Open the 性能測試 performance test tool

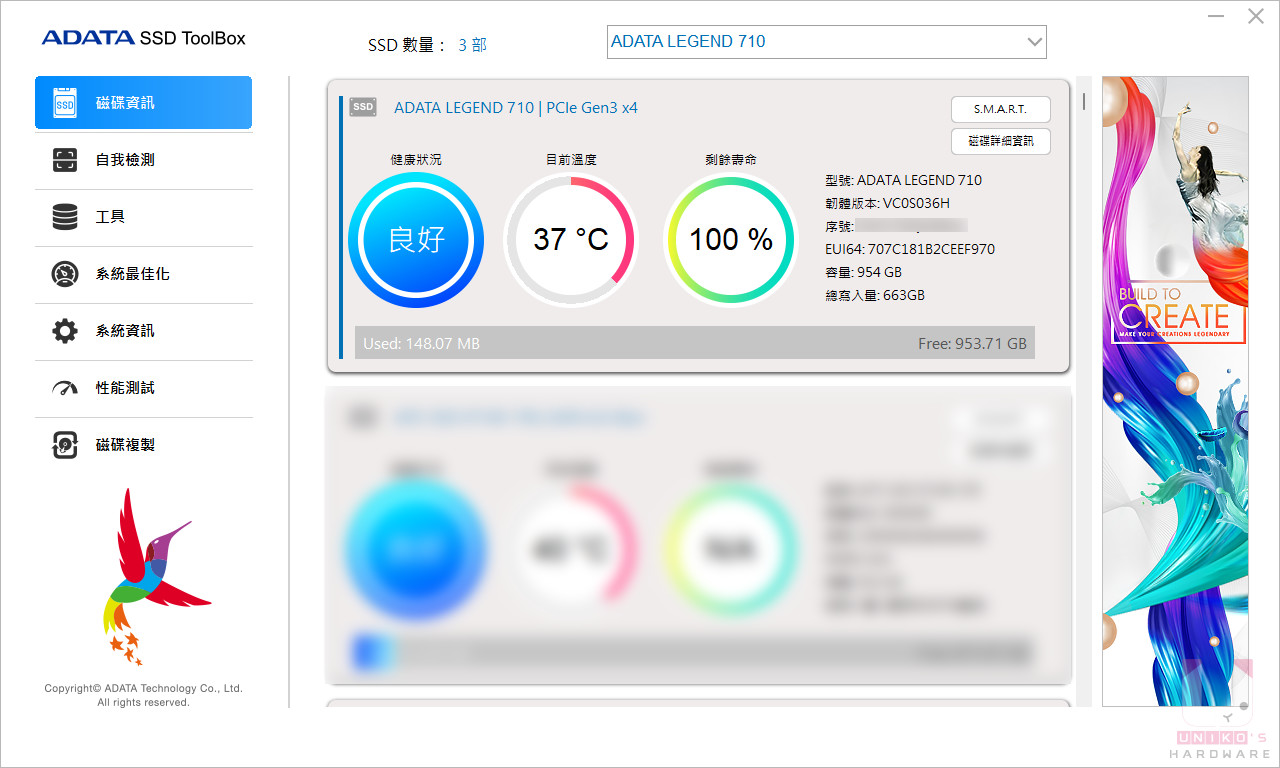pyautogui.click(x=65, y=388)
